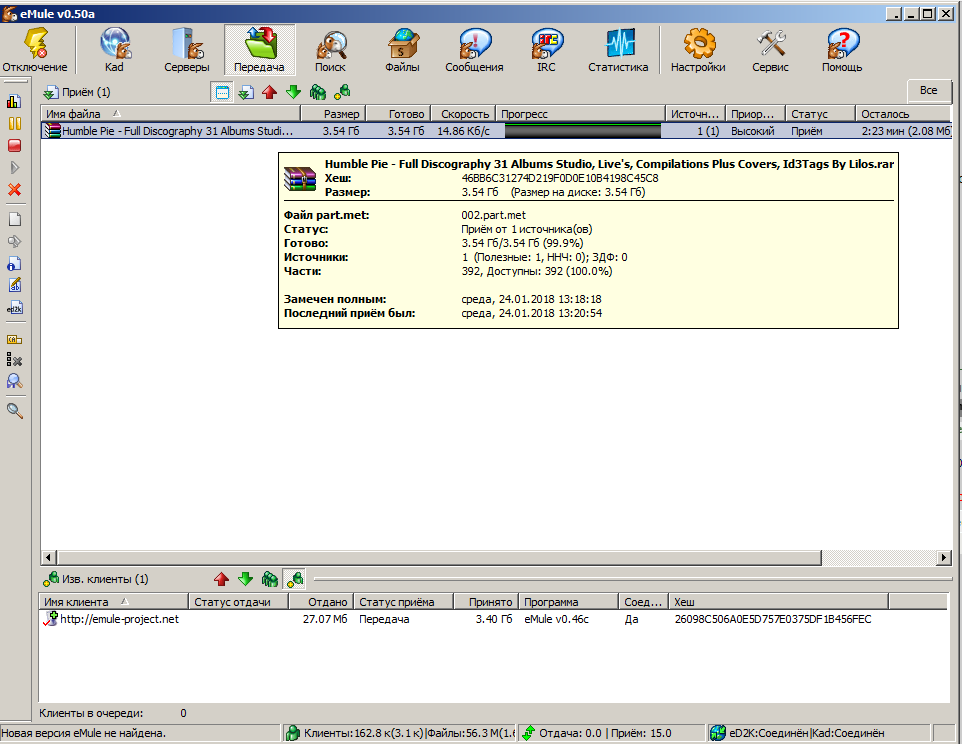Open the Сообщения messages page

coord(474,50)
